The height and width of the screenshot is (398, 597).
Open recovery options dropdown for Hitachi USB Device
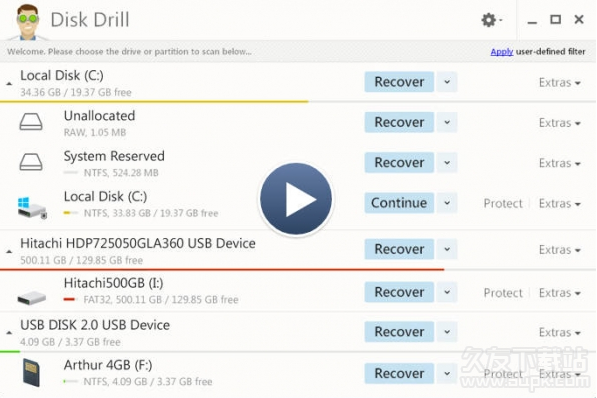pyautogui.click(x=447, y=249)
